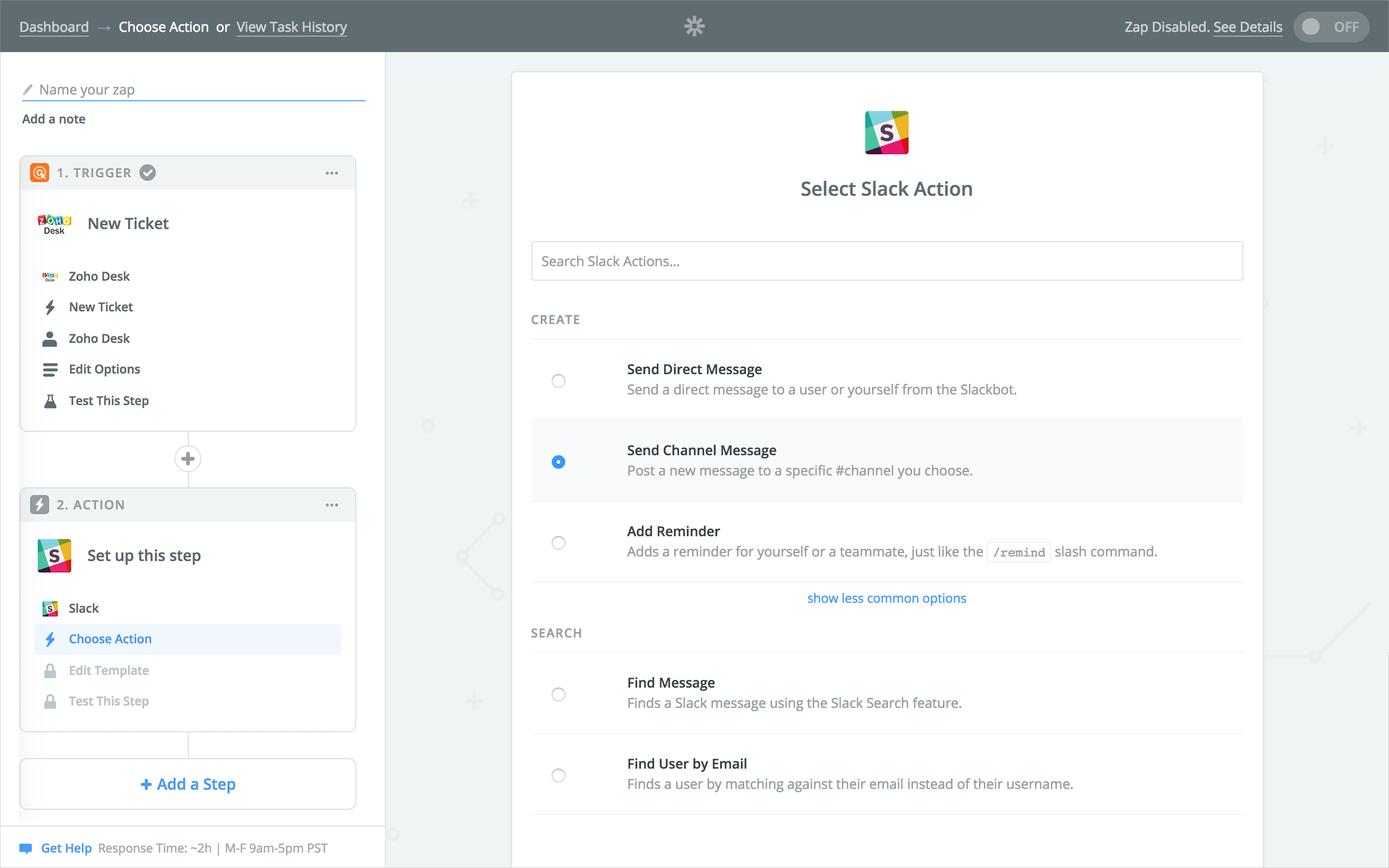Open the View Task History link

click(x=292, y=27)
